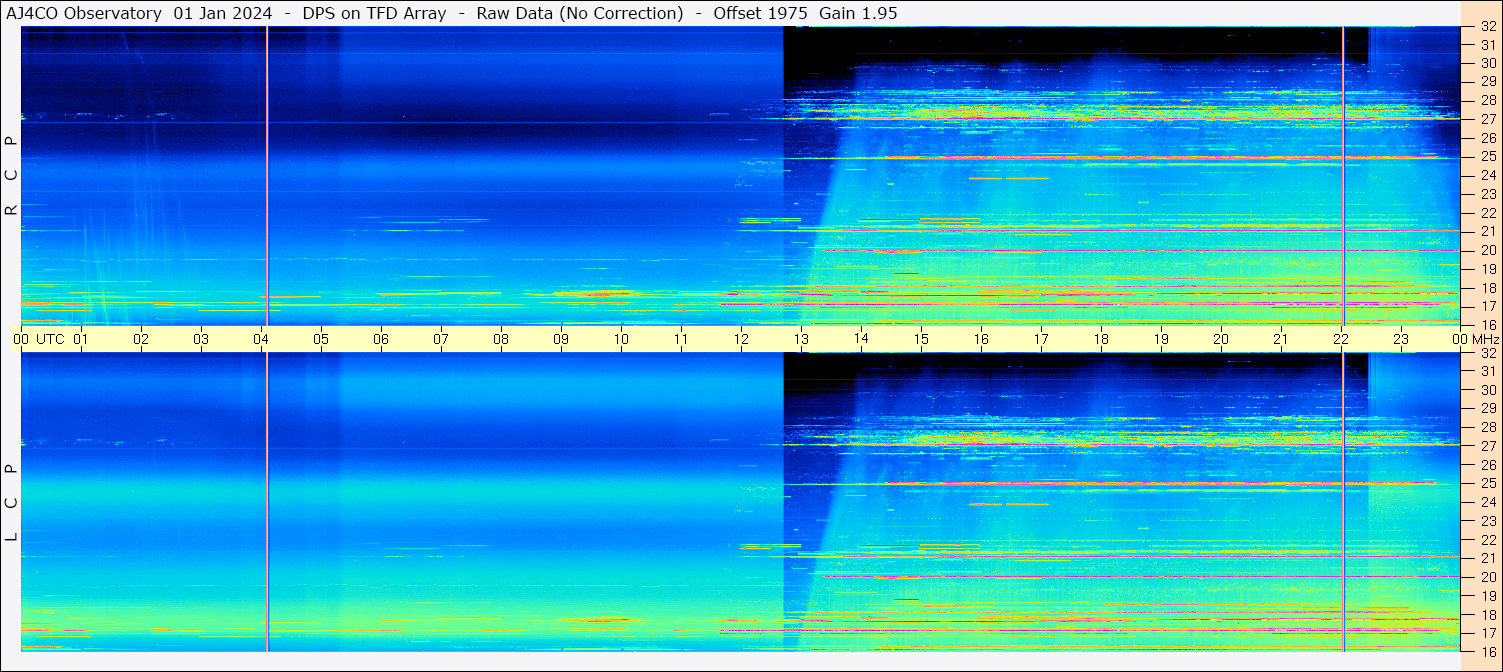Click '19' MHz tick of RCP panel
The height and width of the screenshot is (672, 1503).
tap(1488, 269)
